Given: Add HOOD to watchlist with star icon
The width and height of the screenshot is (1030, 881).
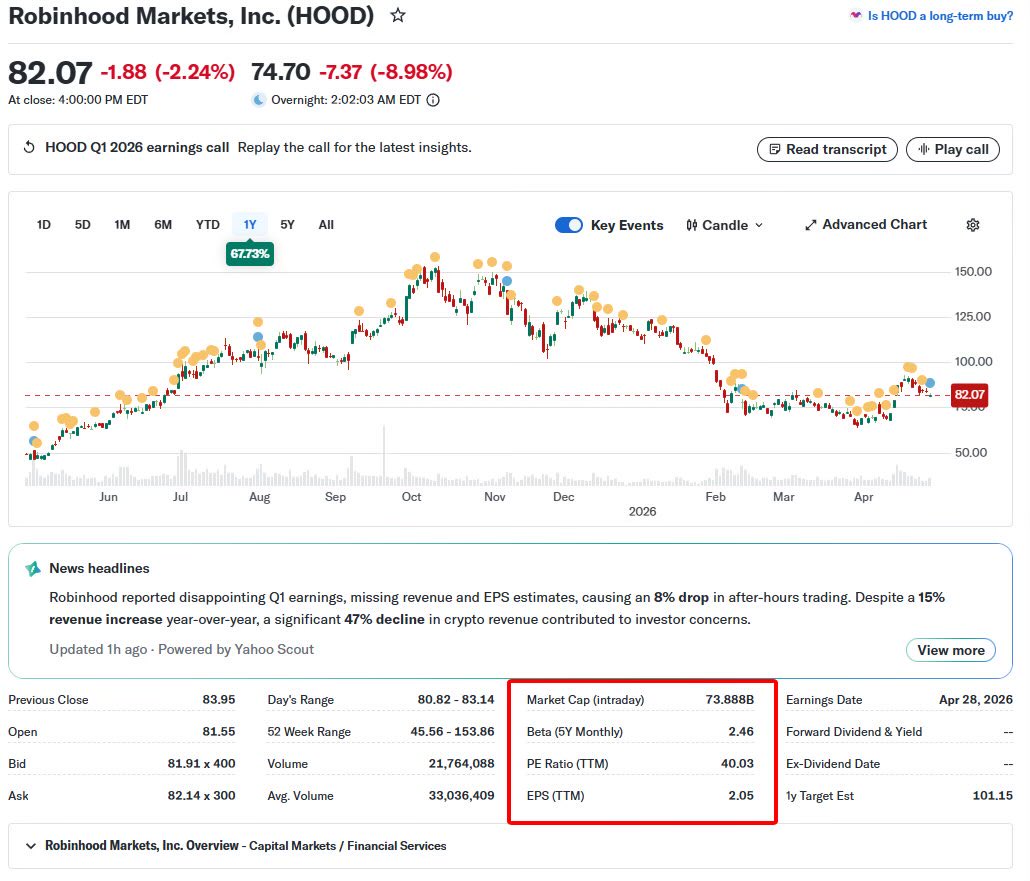Looking at the screenshot, I should pyautogui.click(x=397, y=15).
